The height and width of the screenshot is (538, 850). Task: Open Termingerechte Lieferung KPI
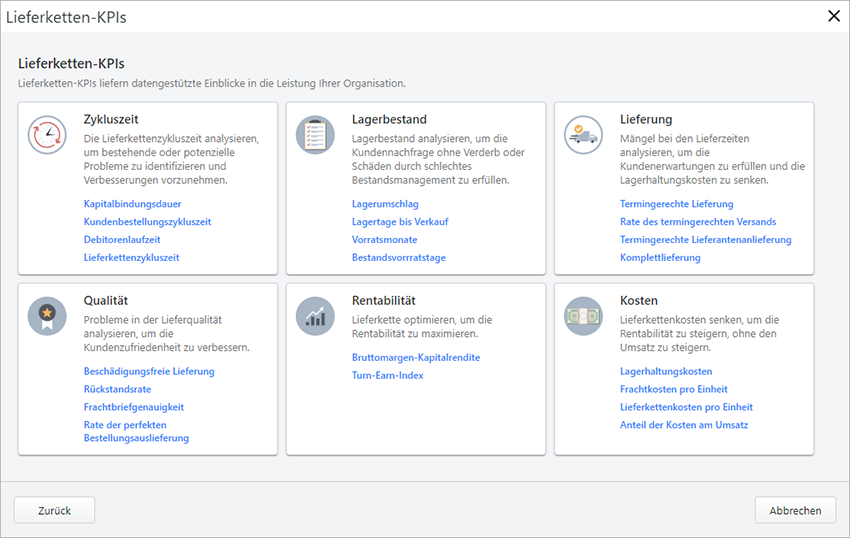click(676, 204)
